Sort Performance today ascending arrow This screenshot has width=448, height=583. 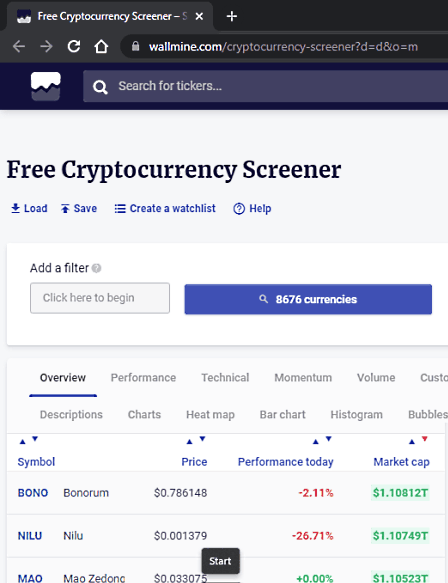tap(316, 442)
